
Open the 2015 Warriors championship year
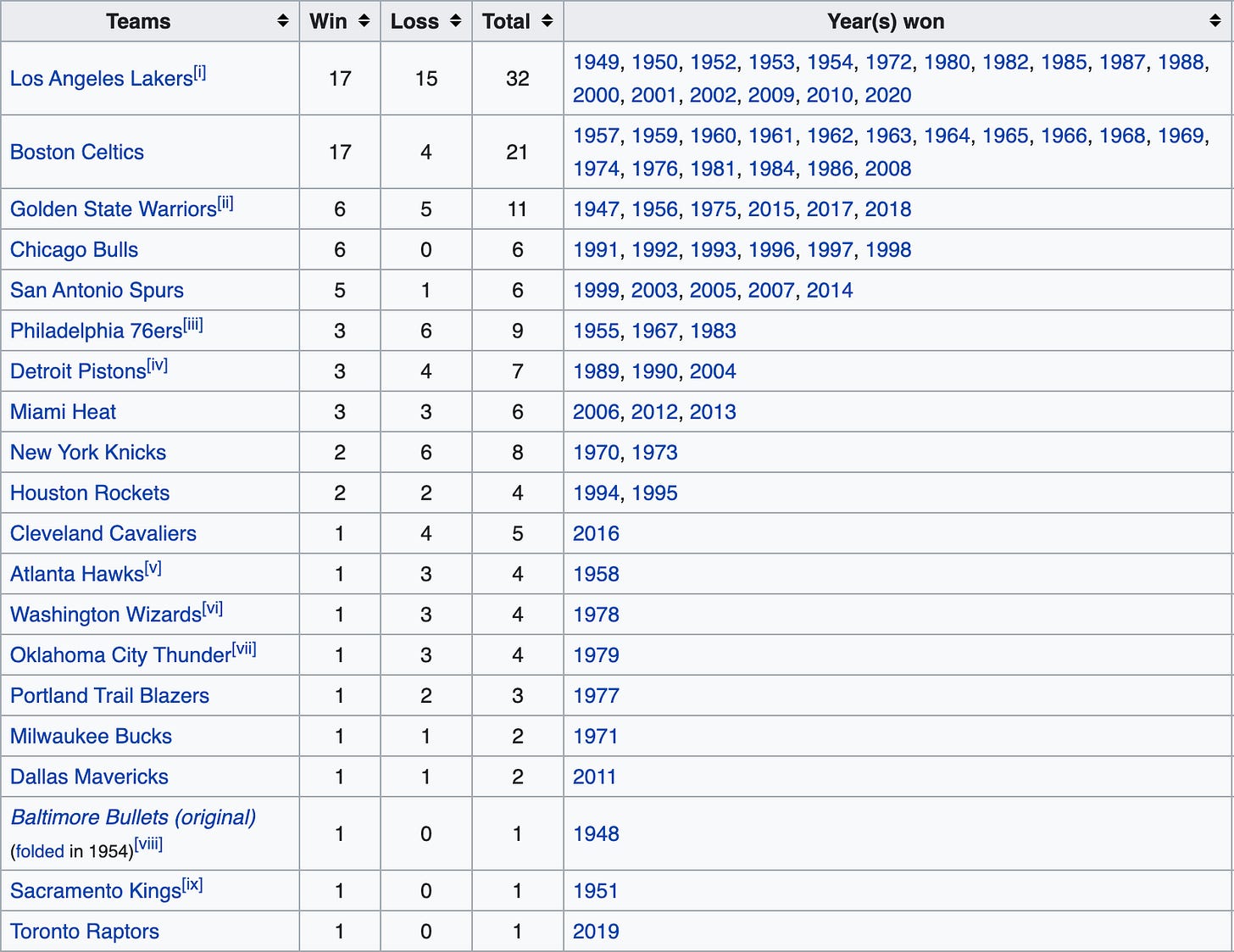coord(771,209)
